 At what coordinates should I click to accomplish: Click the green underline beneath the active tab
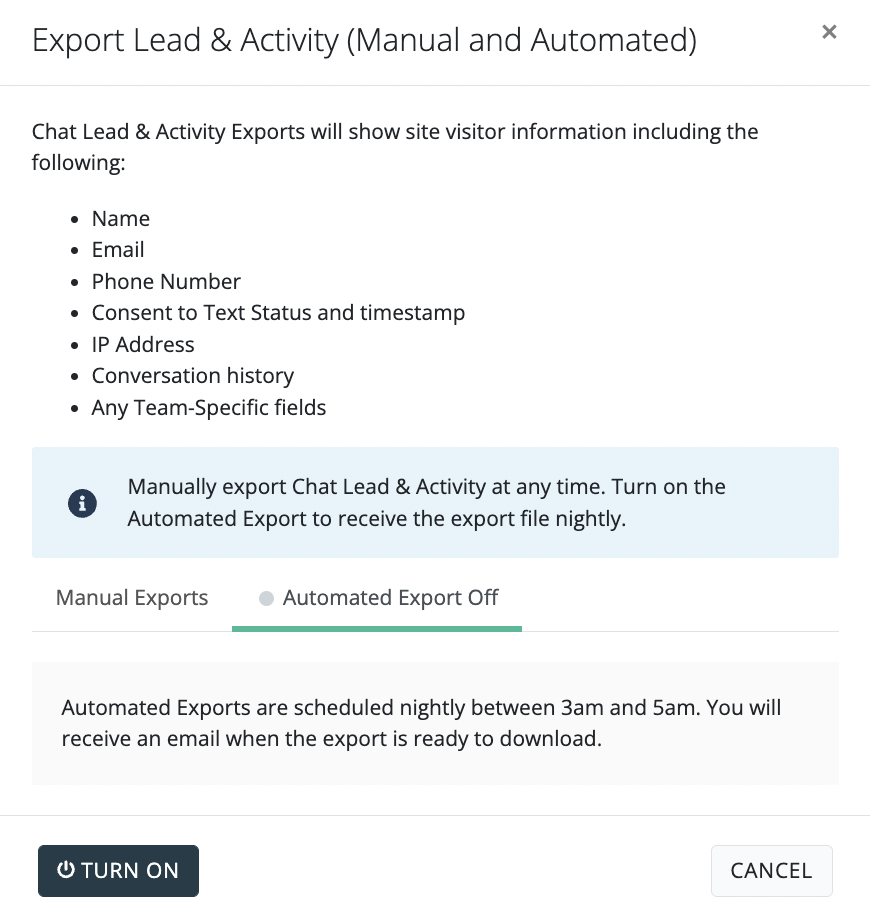click(377, 628)
